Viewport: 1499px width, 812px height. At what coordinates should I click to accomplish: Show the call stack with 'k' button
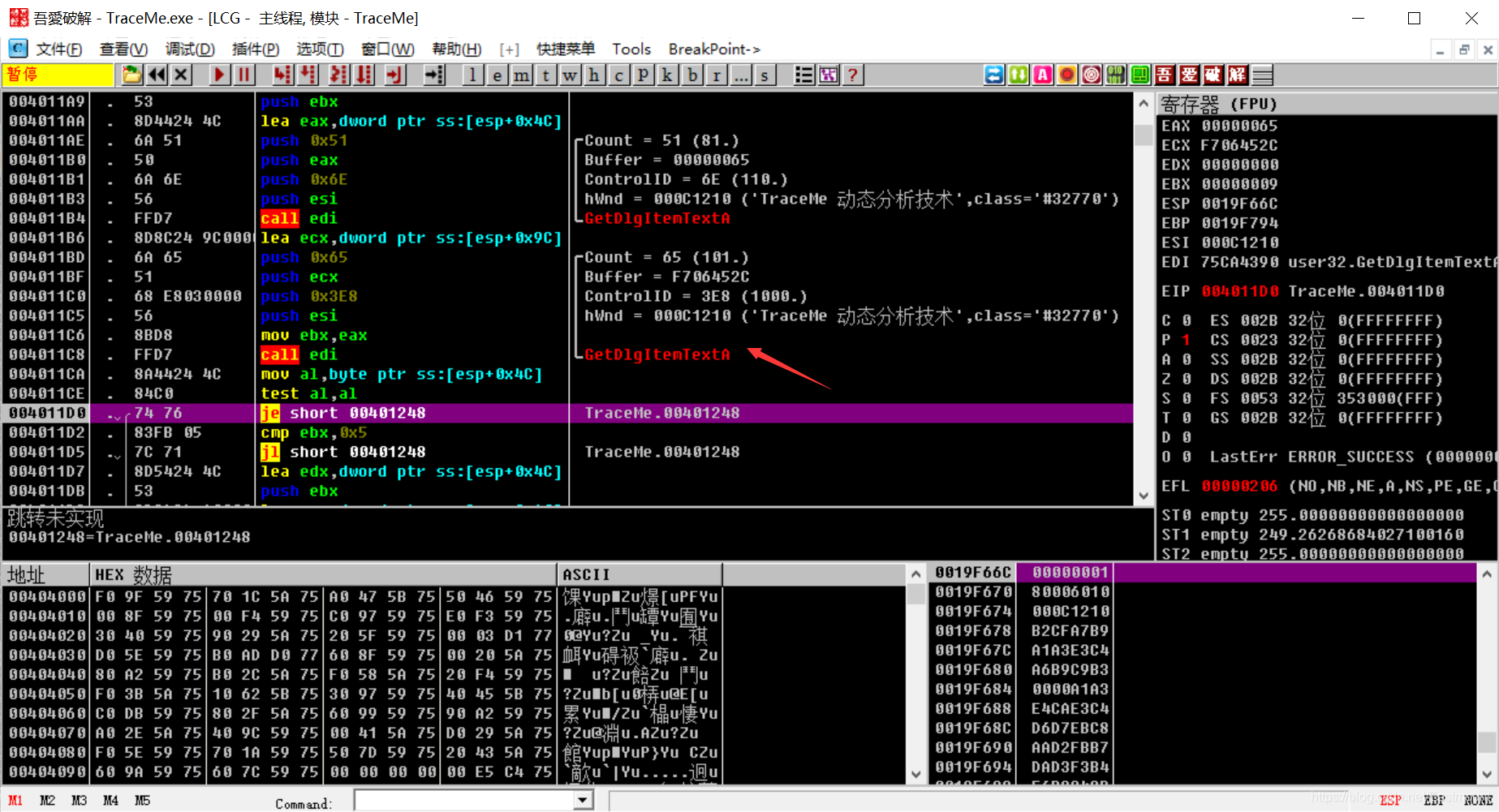[668, 75]
